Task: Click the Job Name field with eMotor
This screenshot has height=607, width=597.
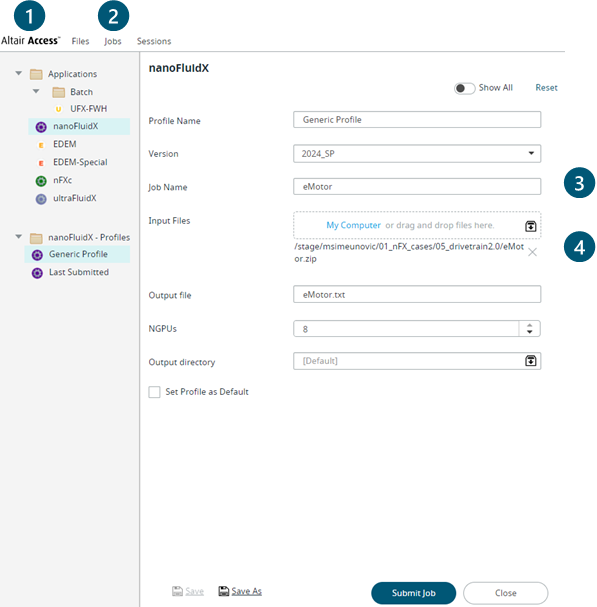Action: (x=417, y=187)
